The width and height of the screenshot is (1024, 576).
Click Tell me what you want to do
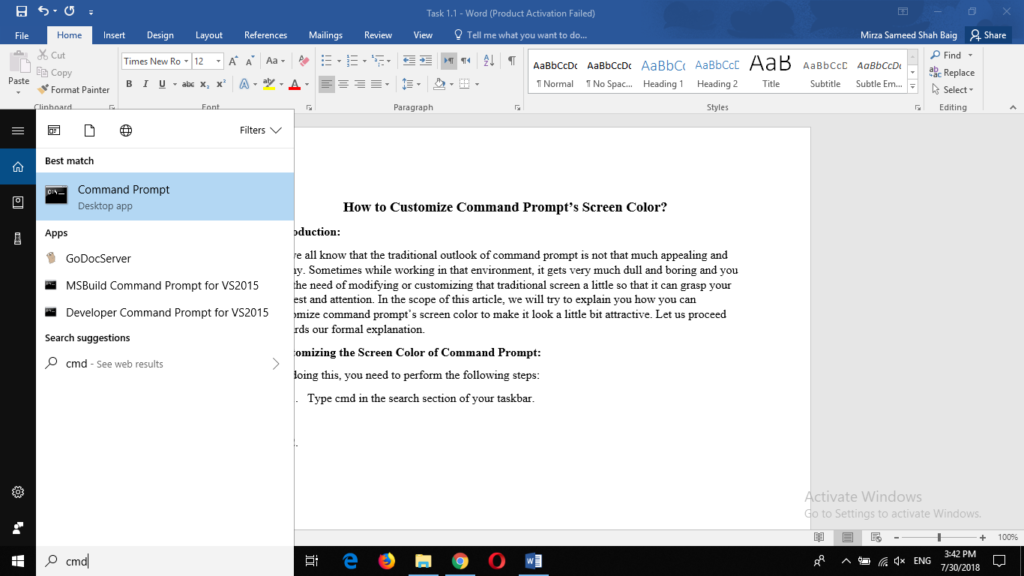coord(520,35)
